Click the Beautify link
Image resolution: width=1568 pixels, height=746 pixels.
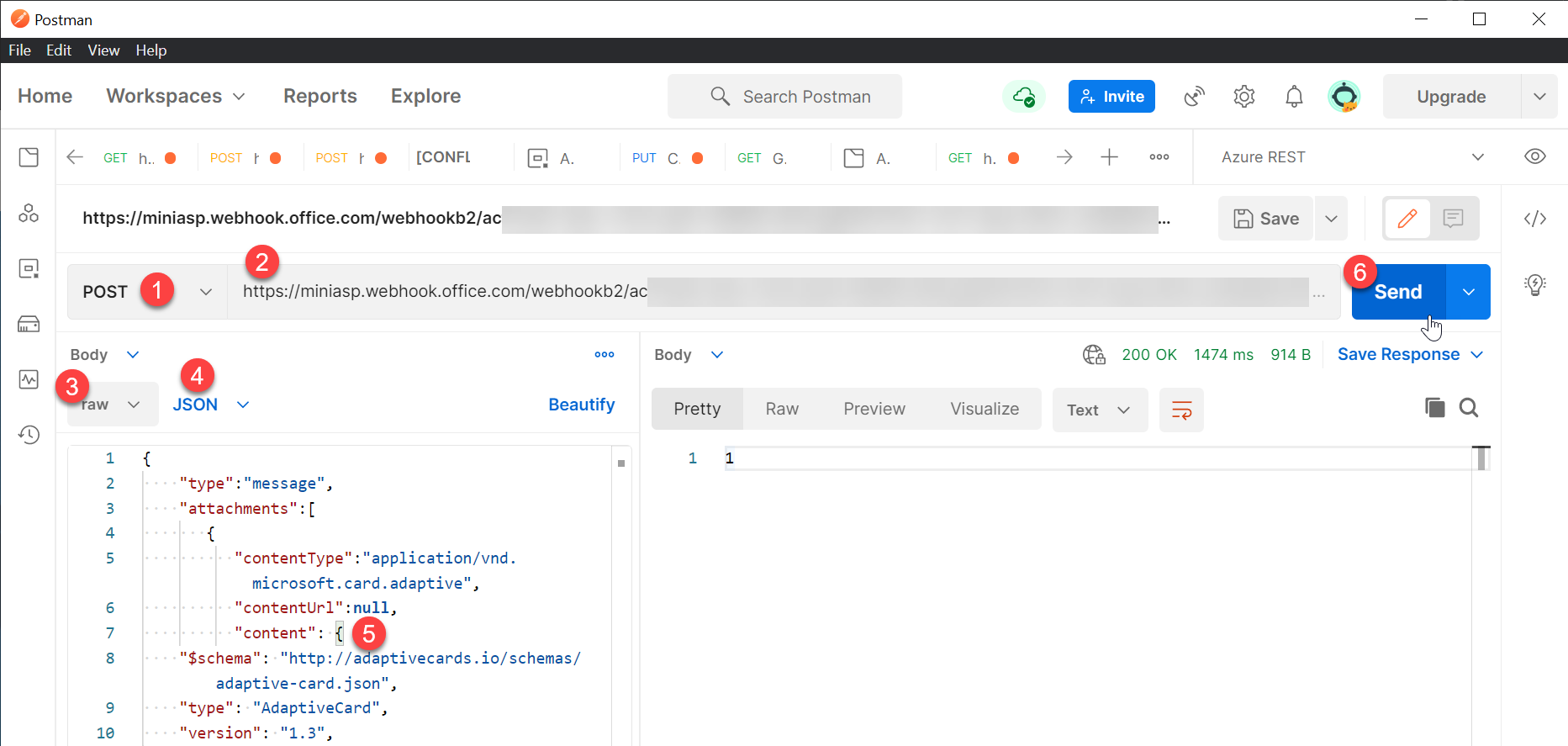582,405
